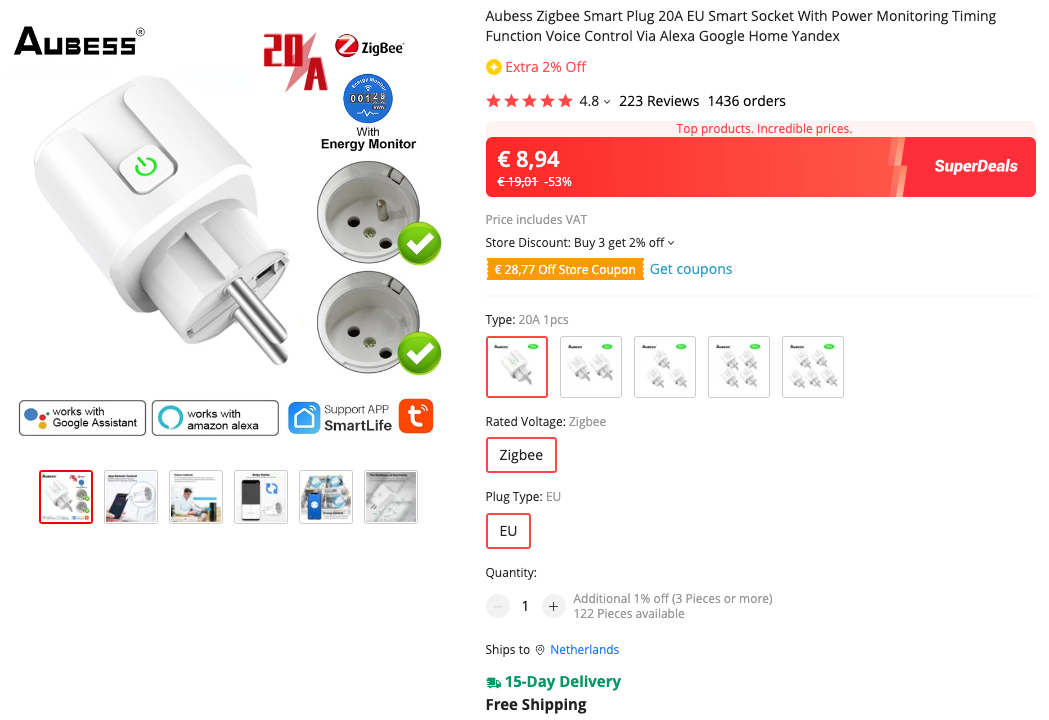Screen dimensions: 1049x720
Task: Decrease quantity with the minus button
Action: pos(498,606)
